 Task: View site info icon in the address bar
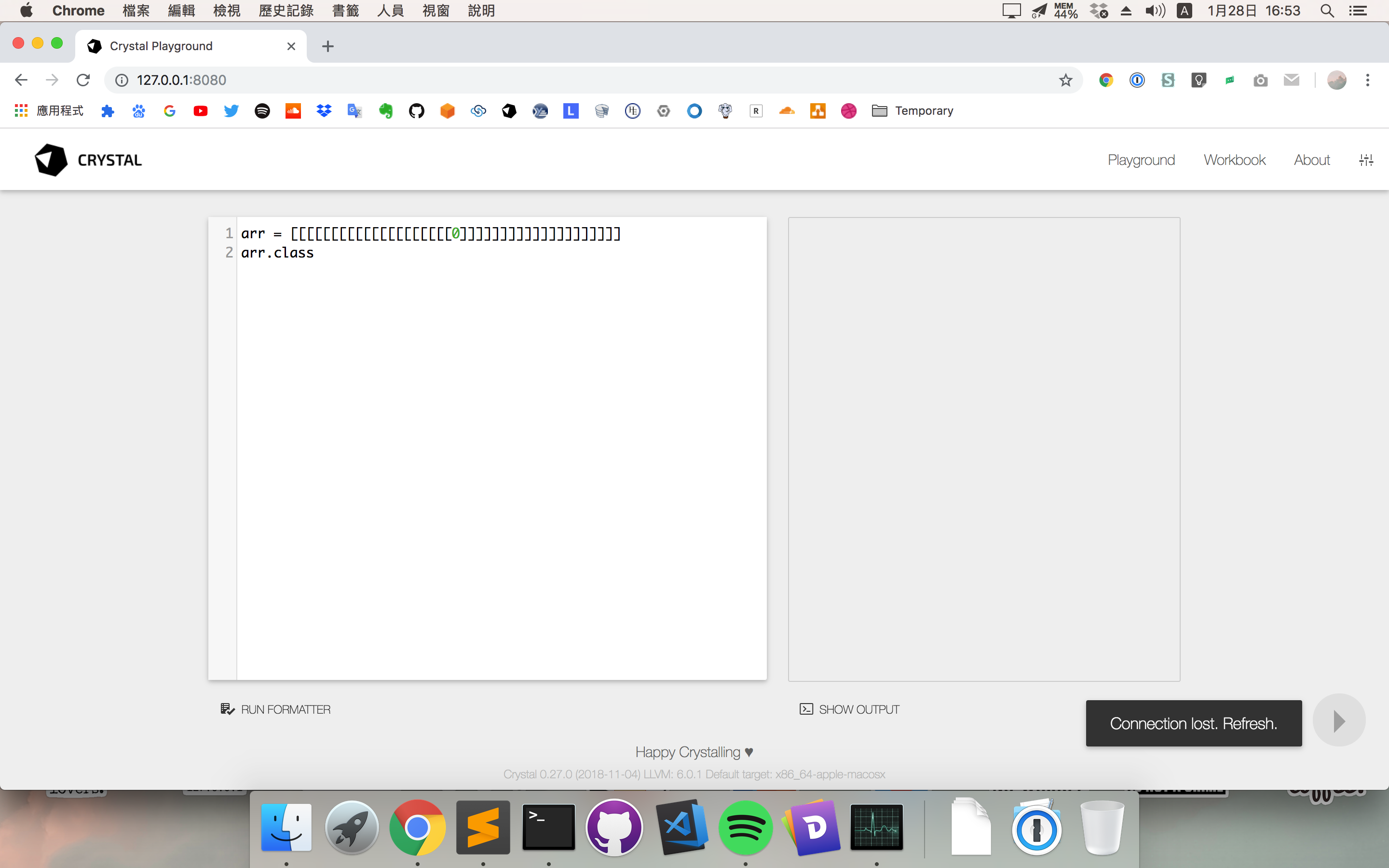click(x=122, y=80)
